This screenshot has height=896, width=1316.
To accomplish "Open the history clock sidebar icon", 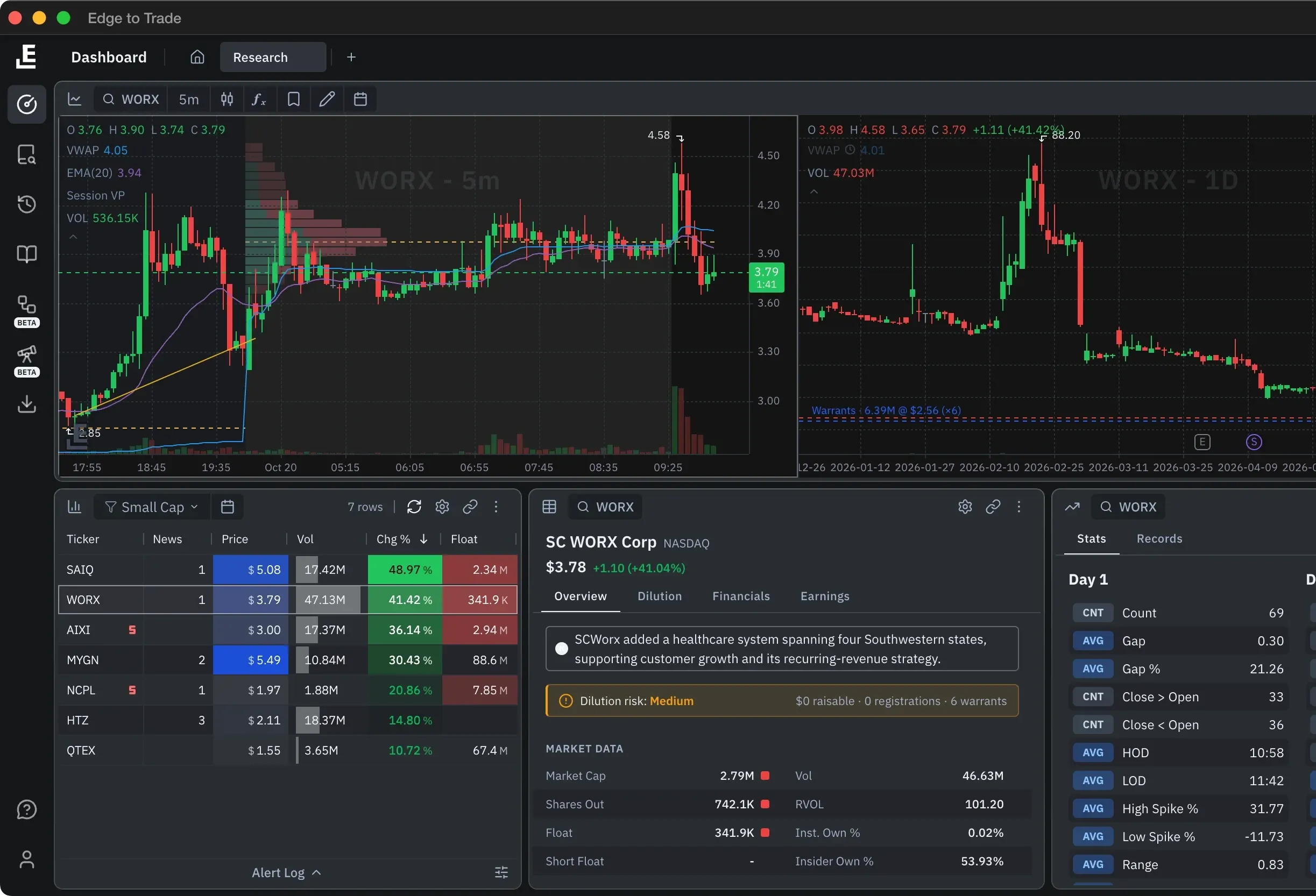I will [x=26, y=204].
